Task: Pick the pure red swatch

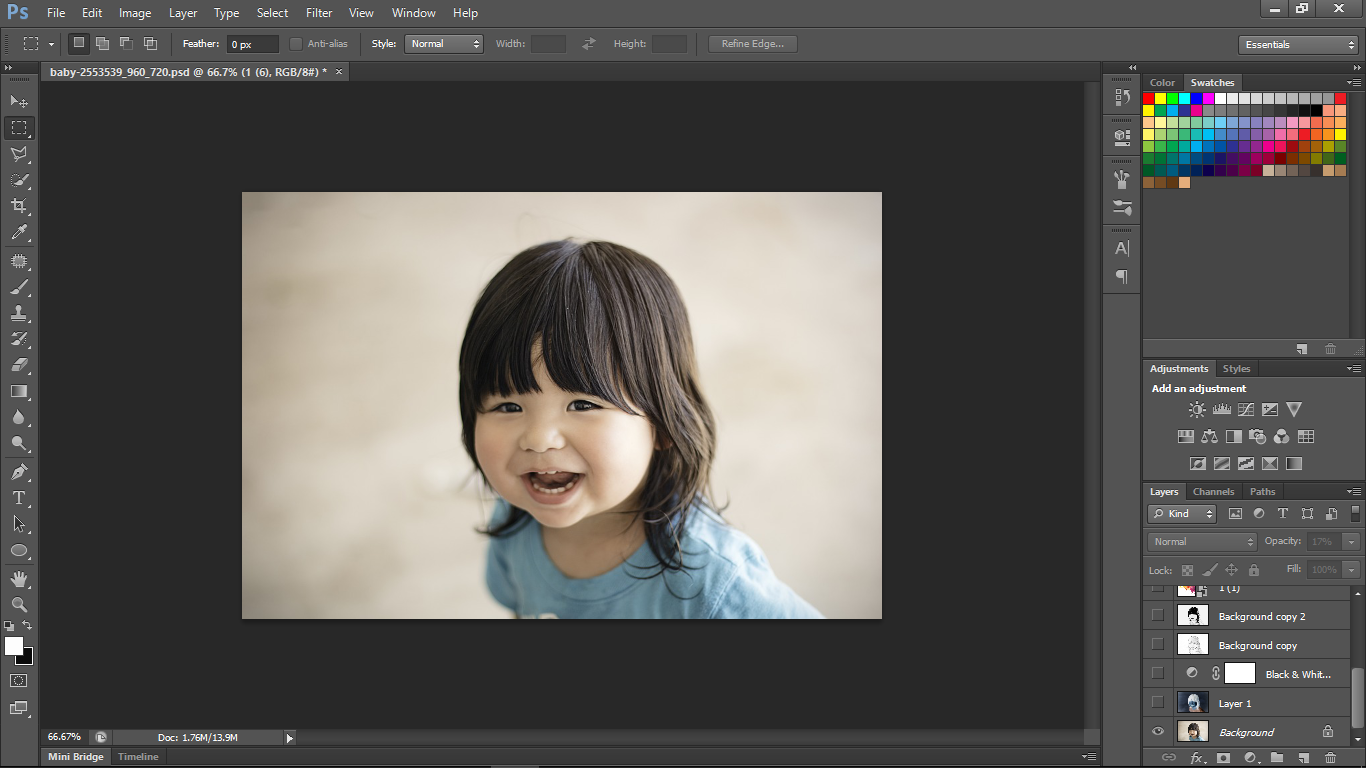Action: [x=1149, y=98]
